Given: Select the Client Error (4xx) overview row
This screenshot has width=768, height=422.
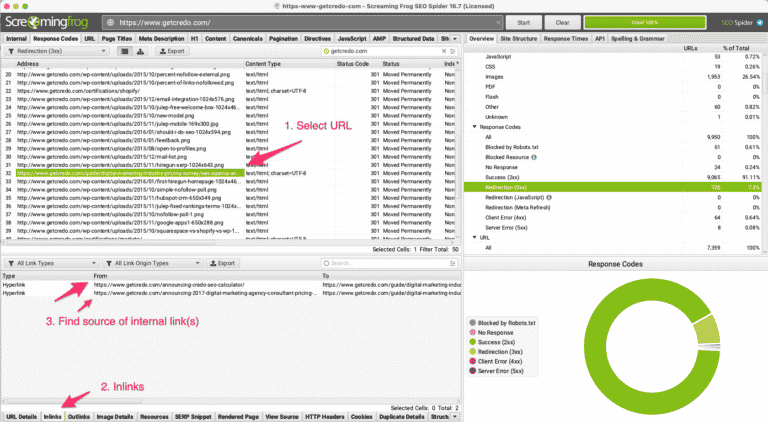Looking at the screenshot, I should point(613,217).
